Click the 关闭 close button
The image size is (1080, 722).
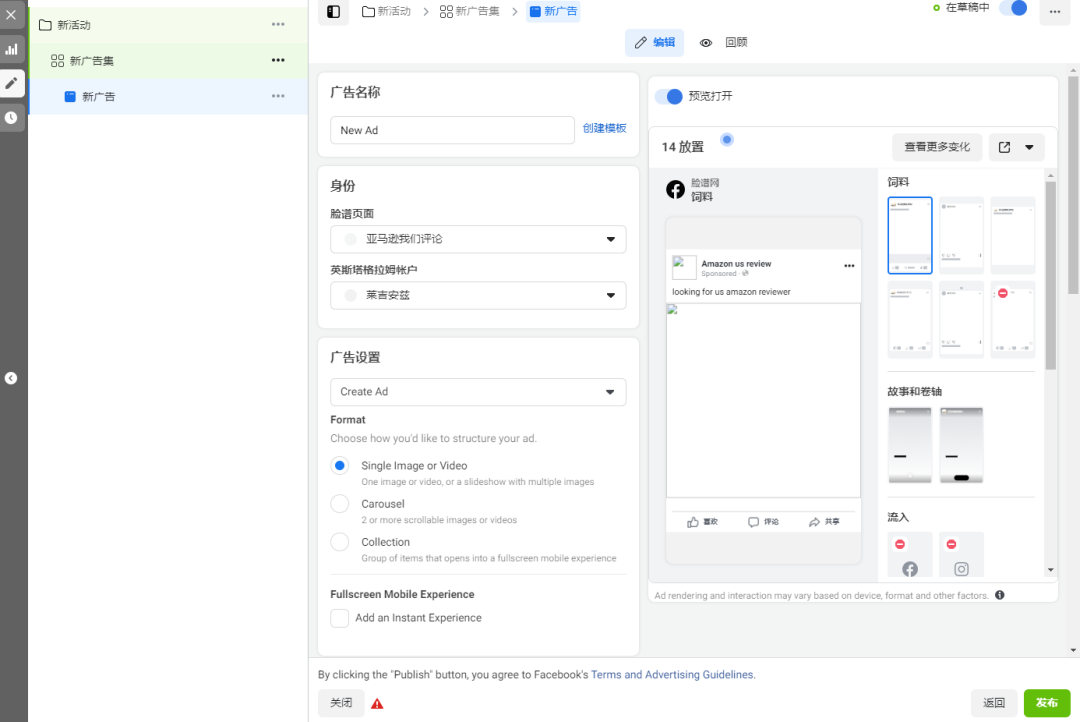pos(341,703)
